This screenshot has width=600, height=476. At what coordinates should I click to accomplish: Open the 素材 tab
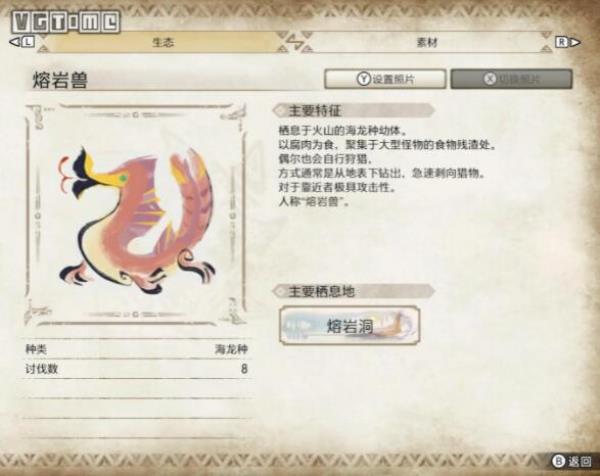(427, 42)
